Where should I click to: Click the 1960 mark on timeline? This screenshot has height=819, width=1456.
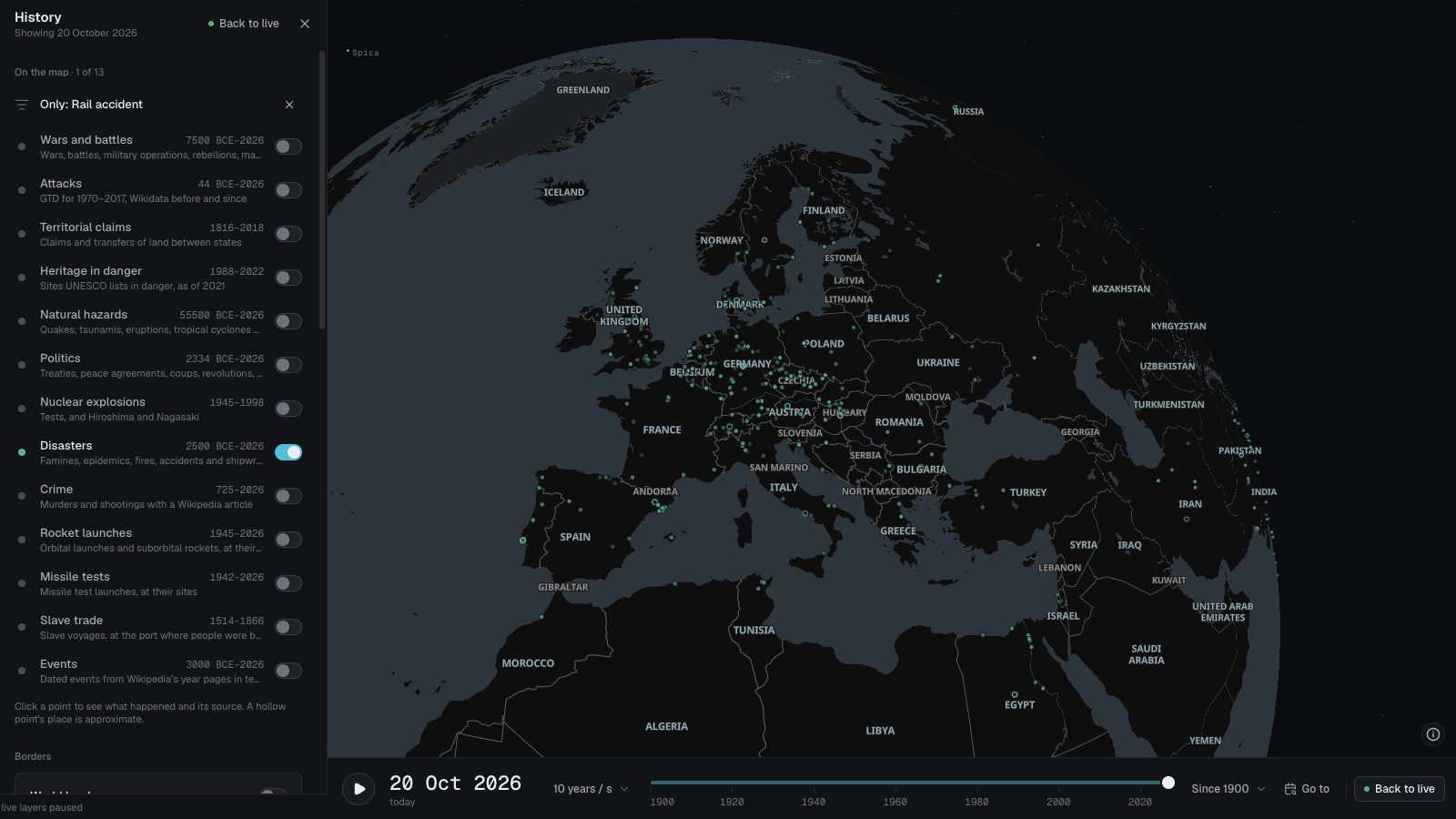tap(895, 802)
